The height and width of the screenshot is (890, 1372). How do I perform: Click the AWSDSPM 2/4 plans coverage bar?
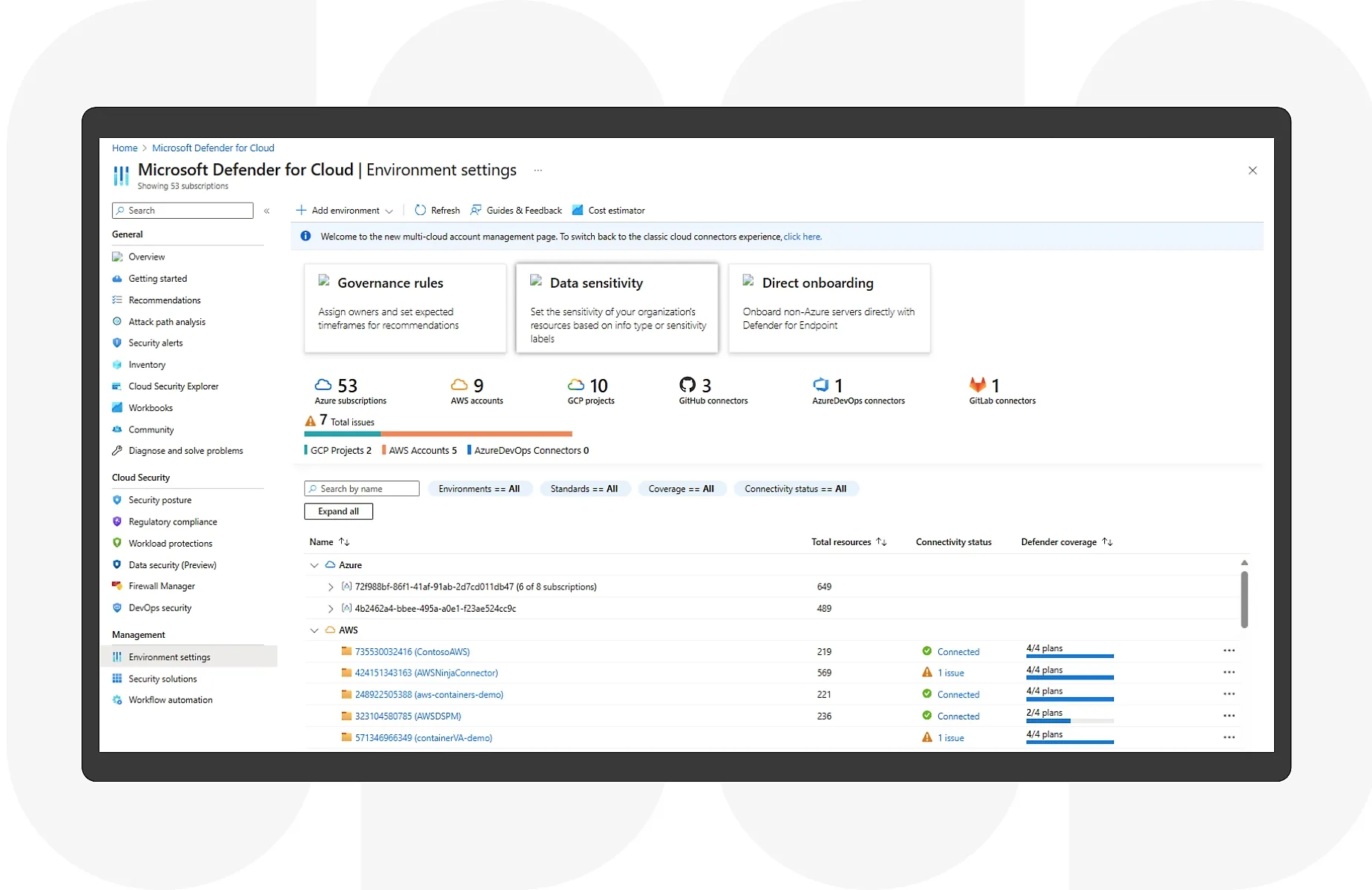point(1069,720)
